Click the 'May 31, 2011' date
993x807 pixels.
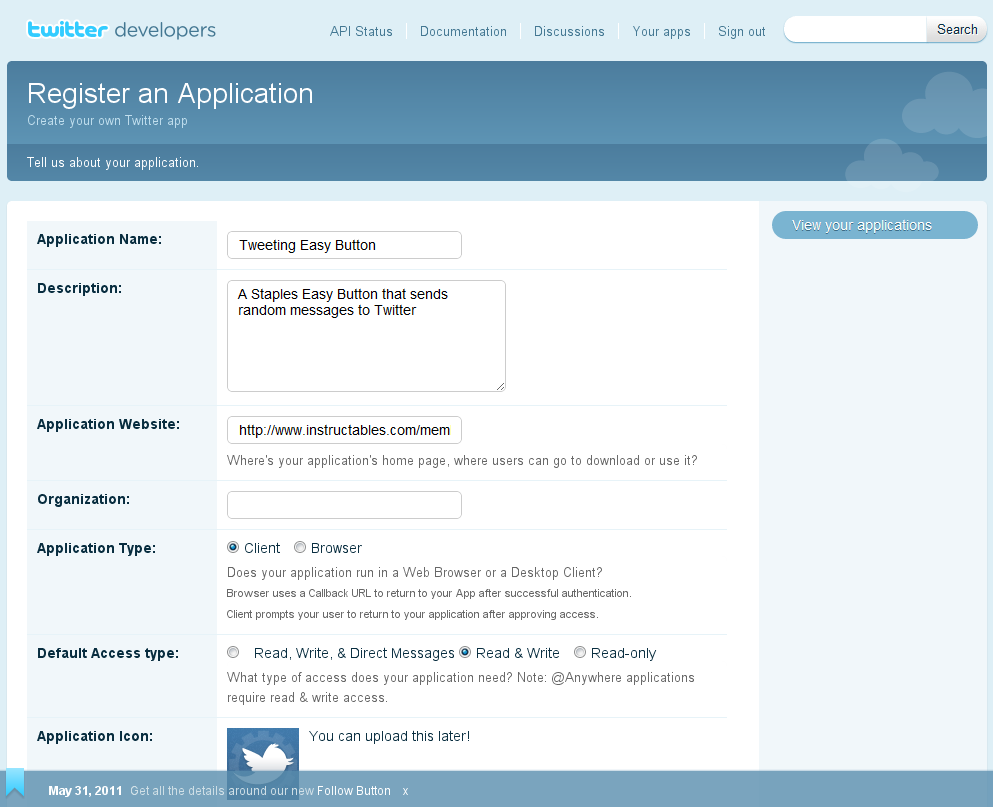point(85,791)
